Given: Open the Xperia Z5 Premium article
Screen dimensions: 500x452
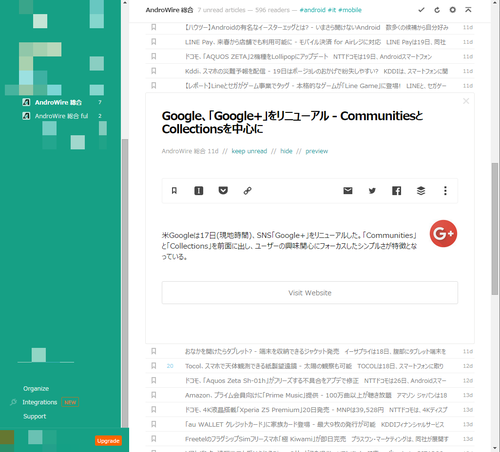Looking at the screenshot, I should coord(310,410).
